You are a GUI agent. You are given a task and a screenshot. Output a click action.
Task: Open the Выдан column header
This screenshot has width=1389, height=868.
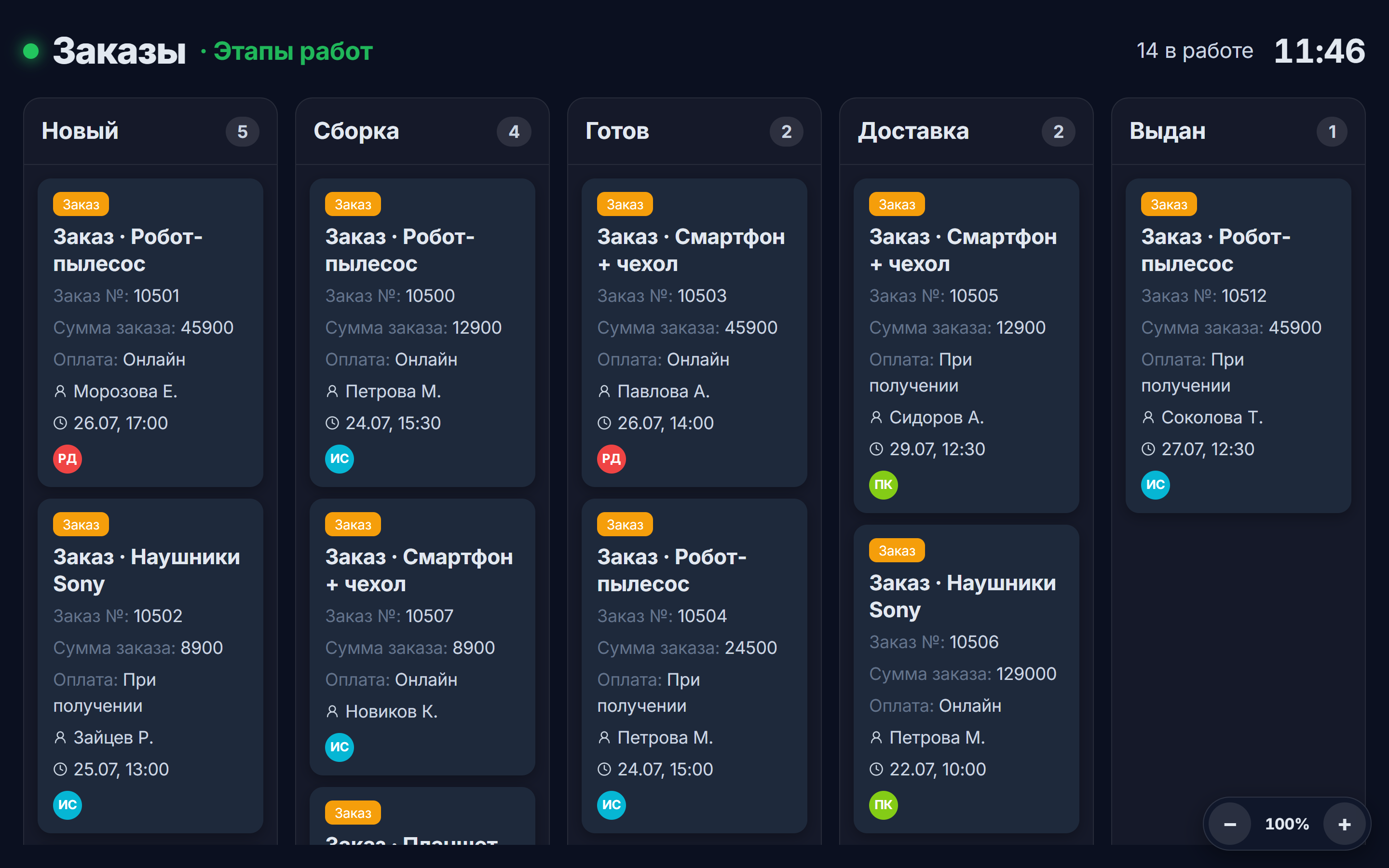pos(1239,132)
